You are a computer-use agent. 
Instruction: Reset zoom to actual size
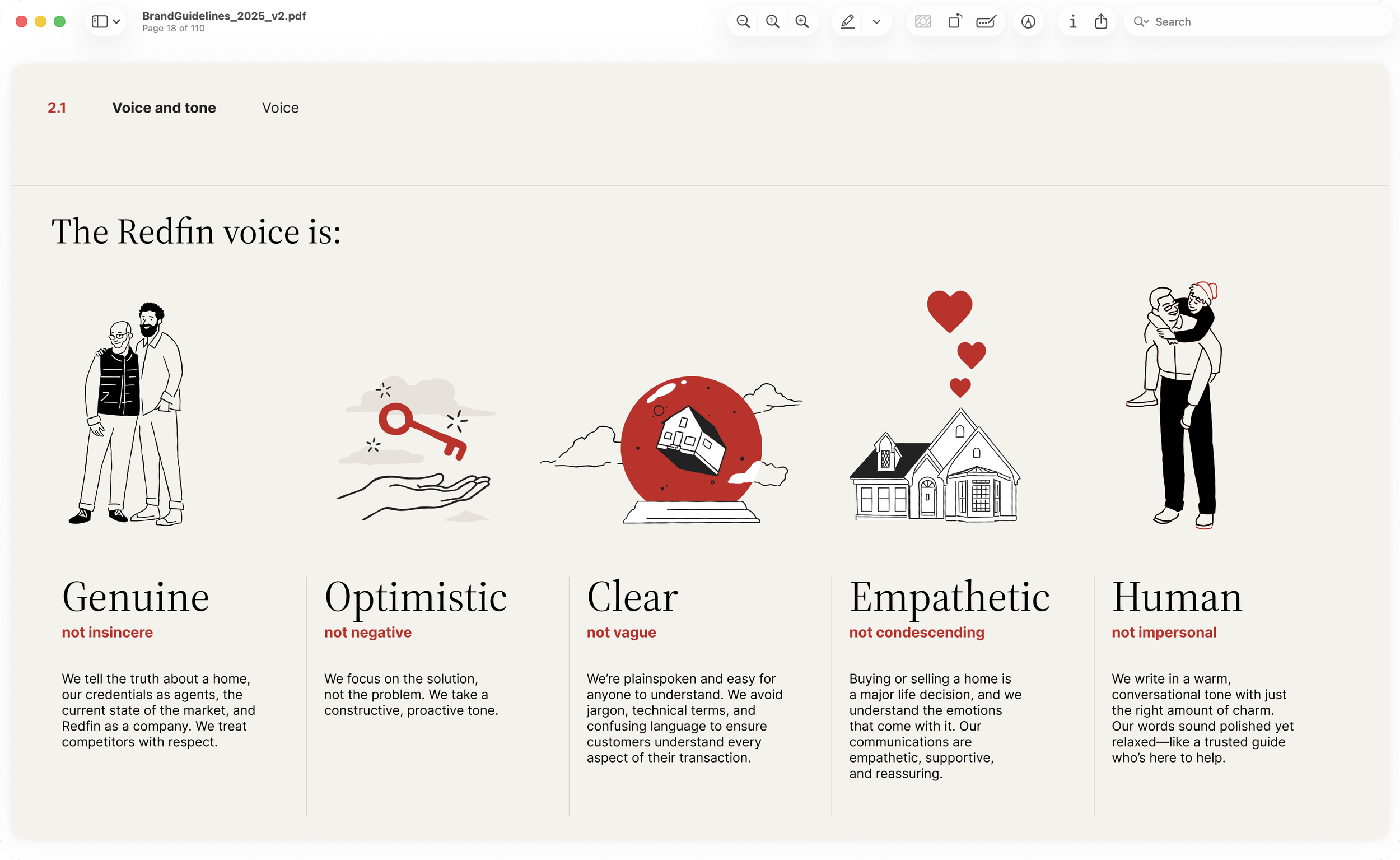click(x=772, y=22)
